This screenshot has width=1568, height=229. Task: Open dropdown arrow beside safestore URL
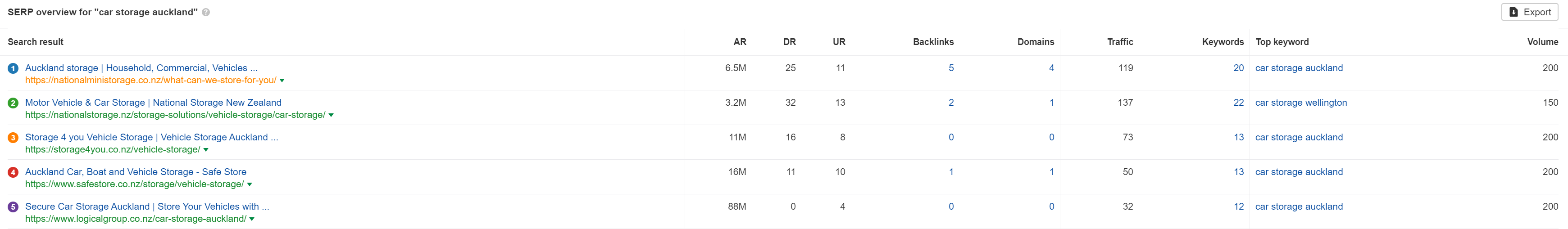click(x=250, y=184)
